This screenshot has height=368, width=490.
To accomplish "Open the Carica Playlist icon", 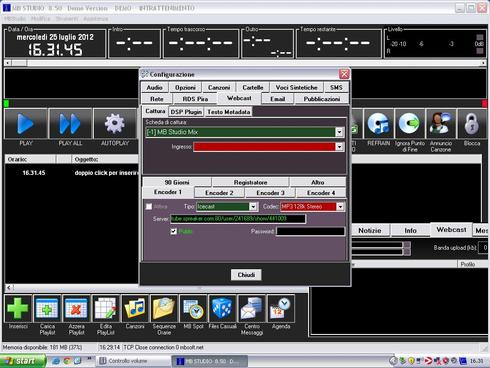I will [47, 309].
